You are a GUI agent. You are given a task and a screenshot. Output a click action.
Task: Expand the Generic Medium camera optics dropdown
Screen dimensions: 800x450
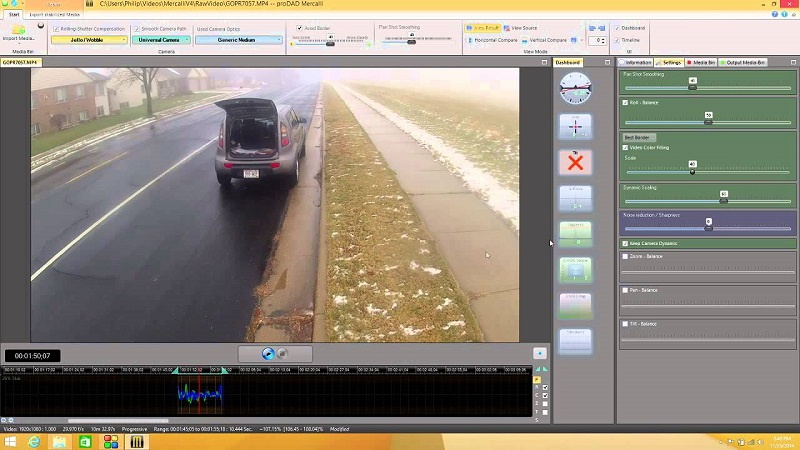[238, 40]
